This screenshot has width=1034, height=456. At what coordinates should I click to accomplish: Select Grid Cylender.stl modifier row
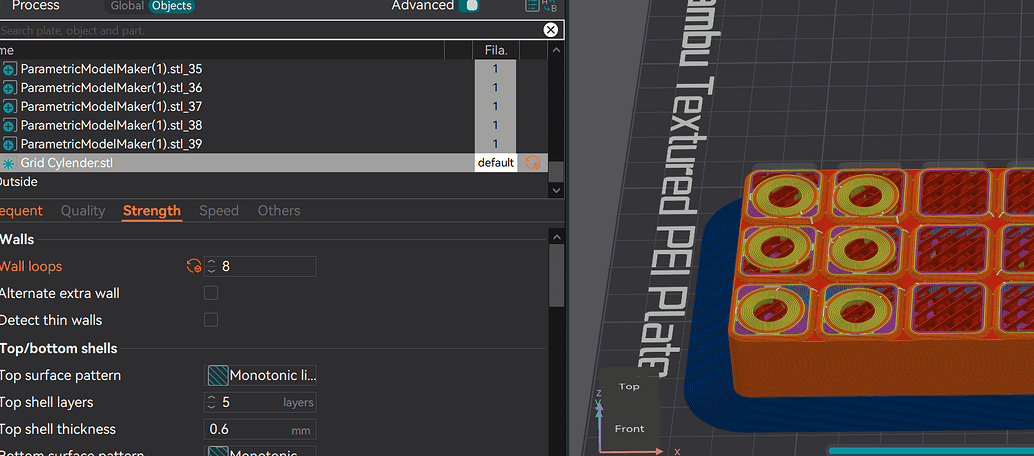[274, 163]
